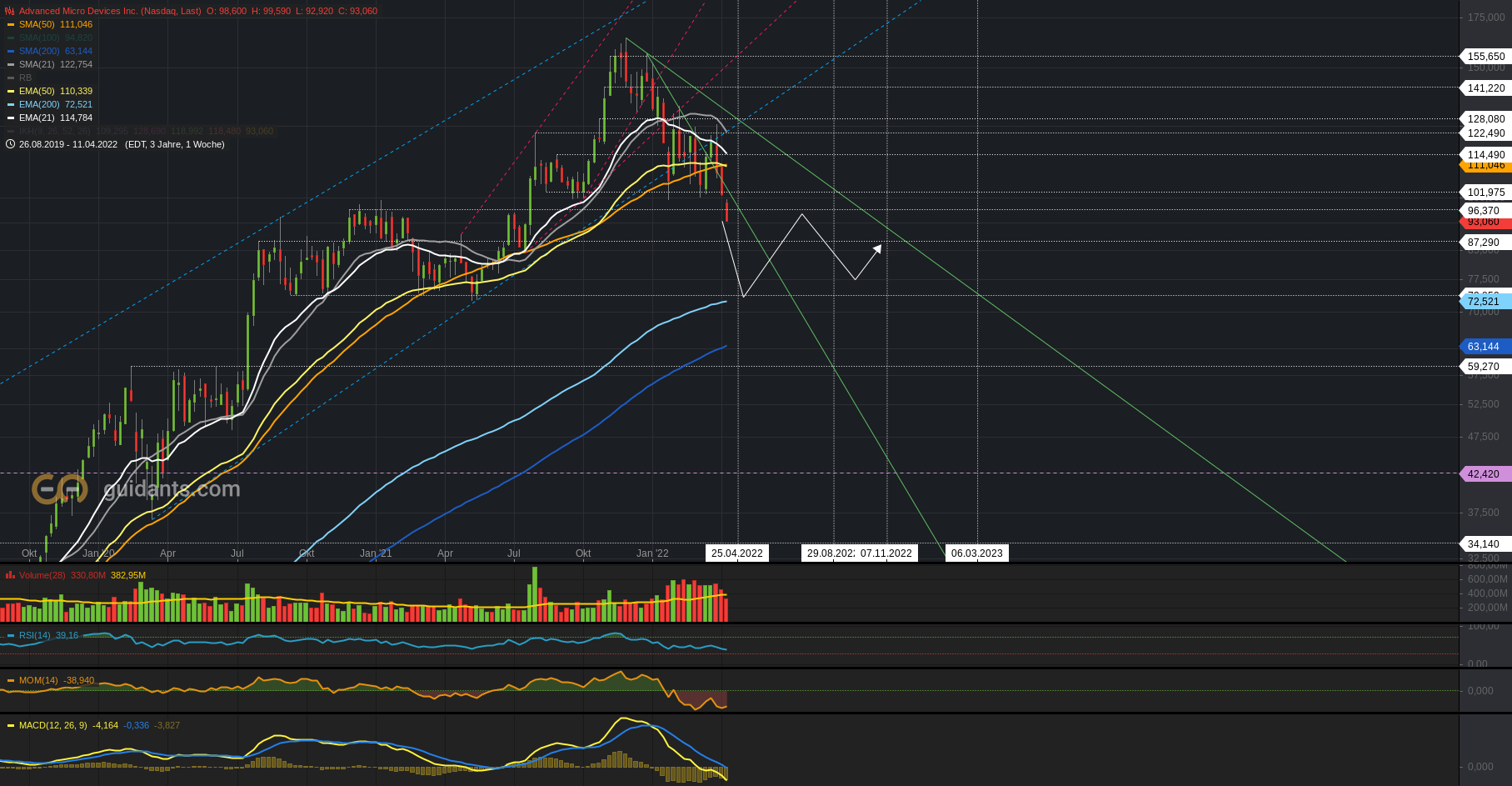Click the chart-type icon beside Advanced Micro Devices
The image size is (1512, 786).
pyautogui.click(x=10, y=11)
